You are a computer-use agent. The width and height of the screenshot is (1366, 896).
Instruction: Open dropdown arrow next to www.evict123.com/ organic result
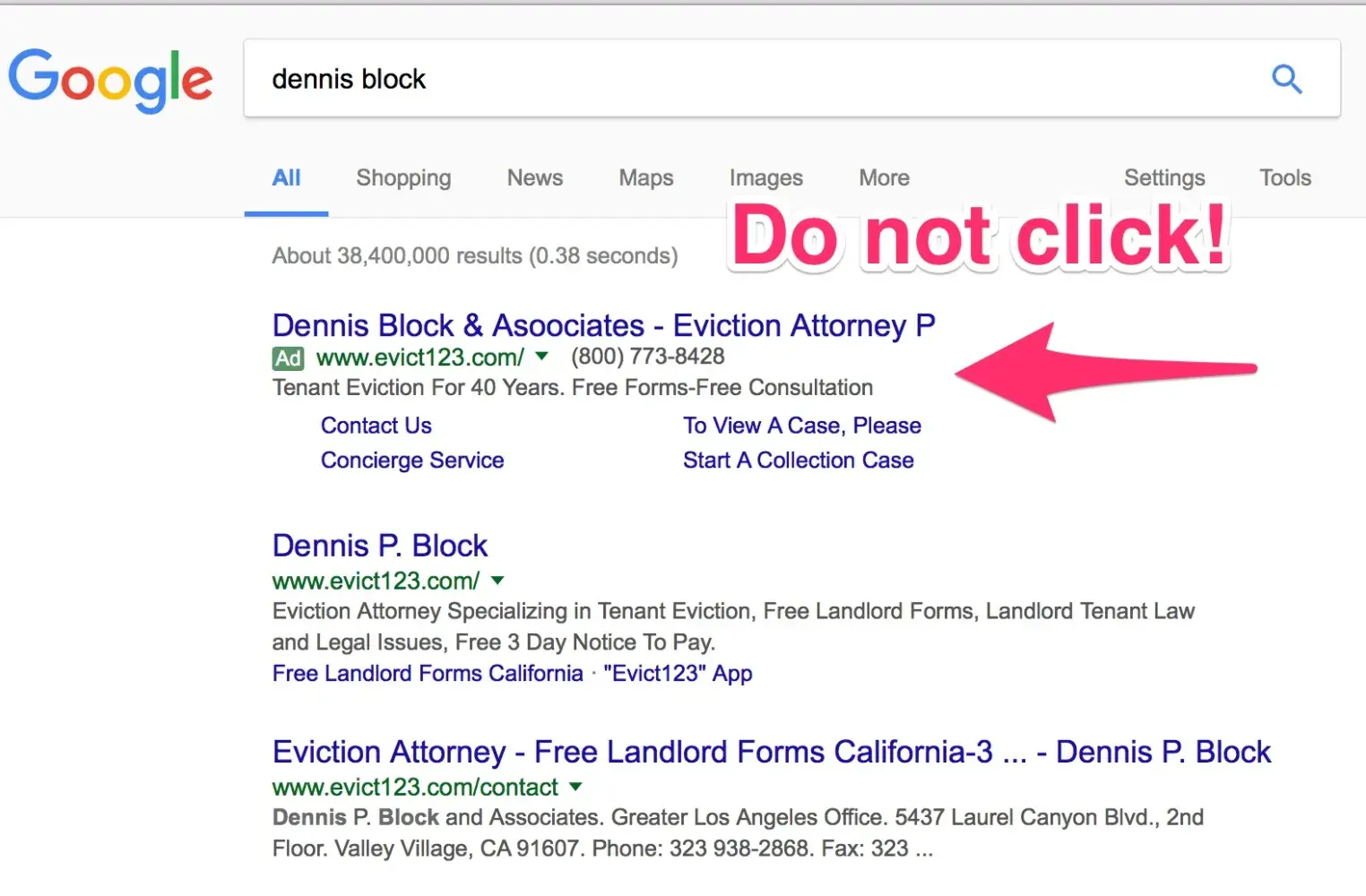(497, 581)
